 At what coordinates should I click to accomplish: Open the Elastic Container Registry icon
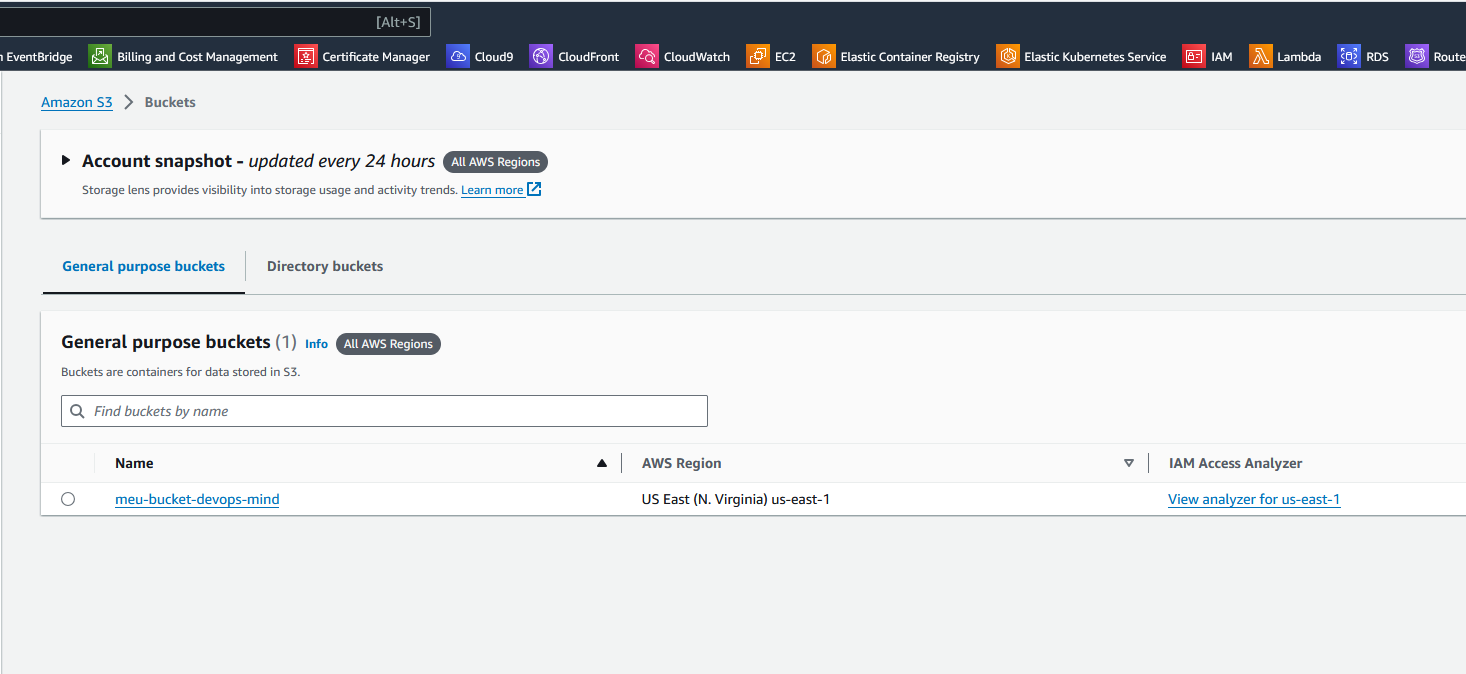[823, 56]
